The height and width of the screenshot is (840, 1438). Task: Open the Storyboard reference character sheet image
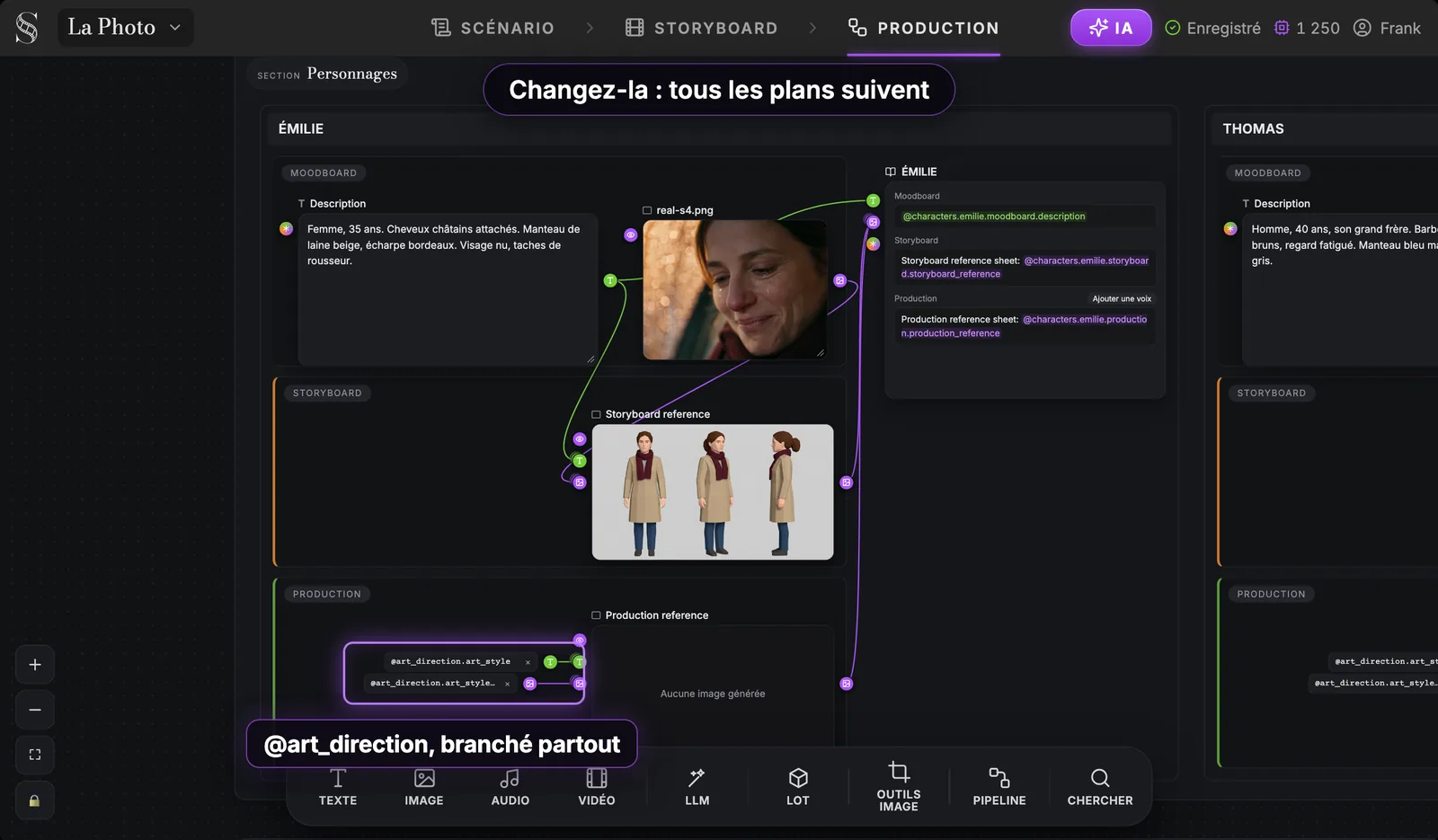[x=713, y=492]
